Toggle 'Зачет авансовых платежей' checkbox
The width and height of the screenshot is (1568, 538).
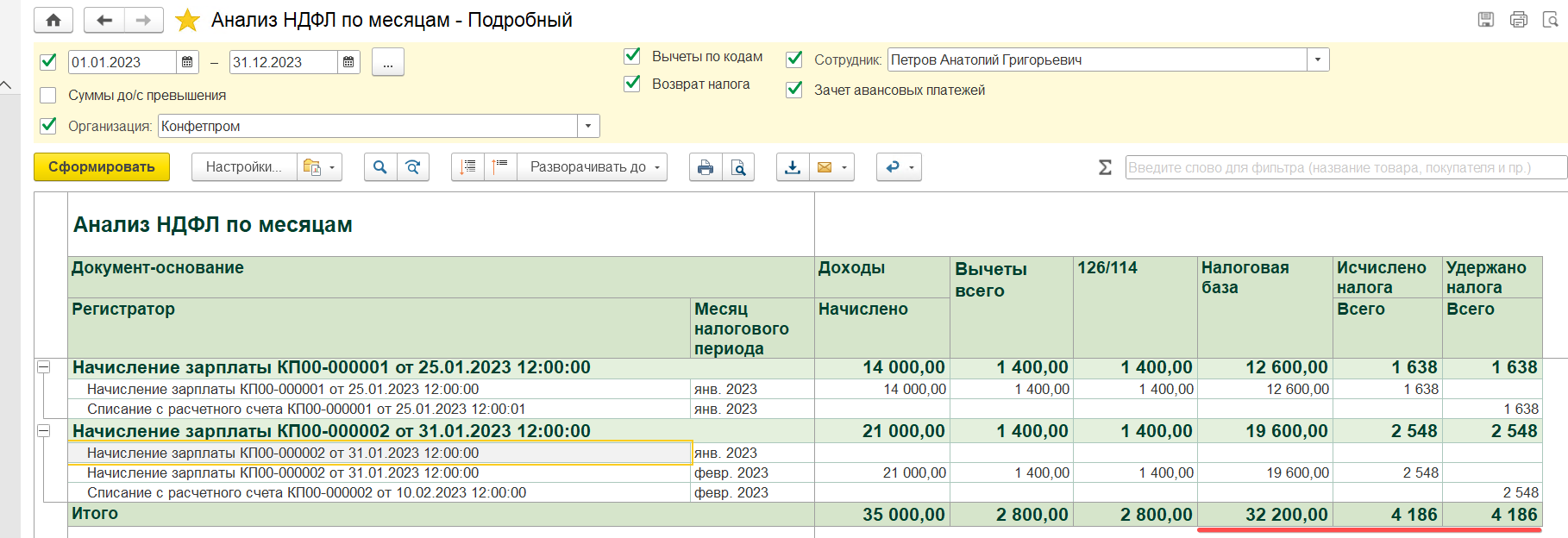(794, 90)
